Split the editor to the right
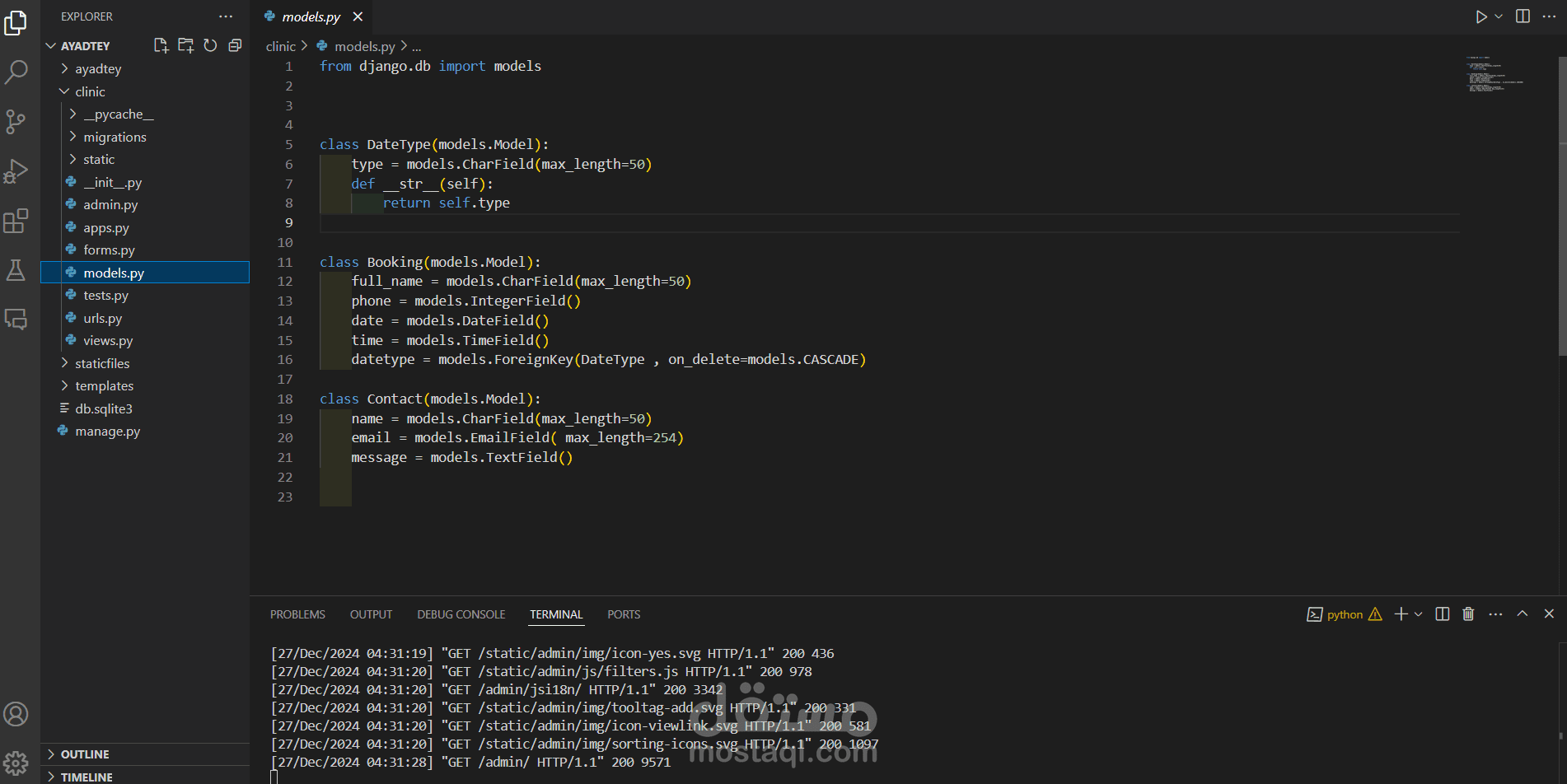This screenshot has width=1567, height=784. (1523, 16)
